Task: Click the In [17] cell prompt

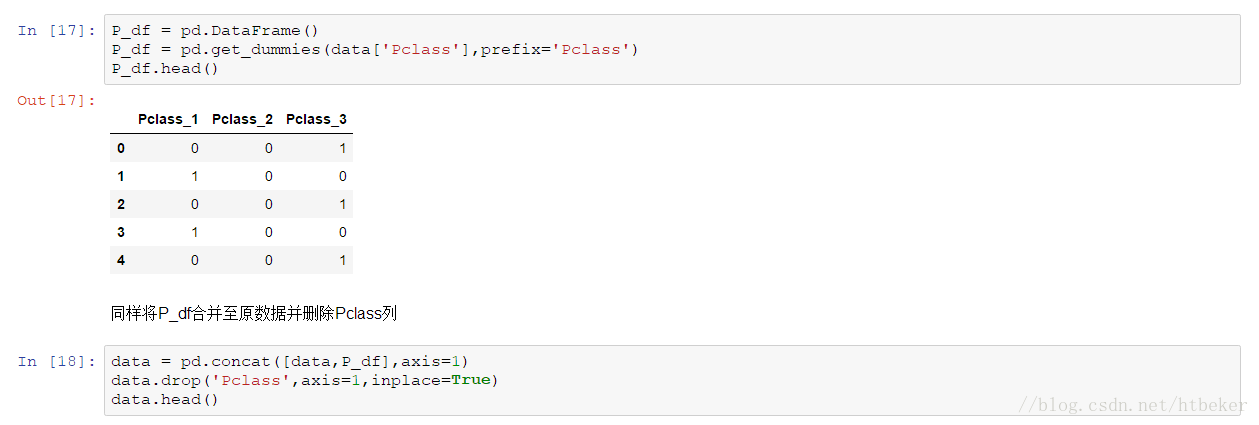Action: 56,30
